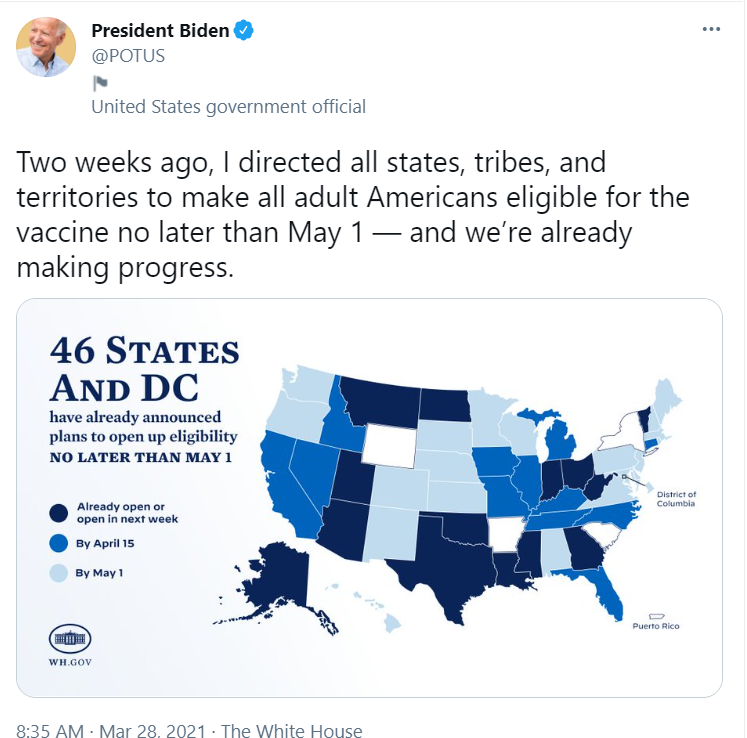Click the light blue 'By May 1' legend dot
Viewport: 747px width, 738px height.
(x=59, y=573)
